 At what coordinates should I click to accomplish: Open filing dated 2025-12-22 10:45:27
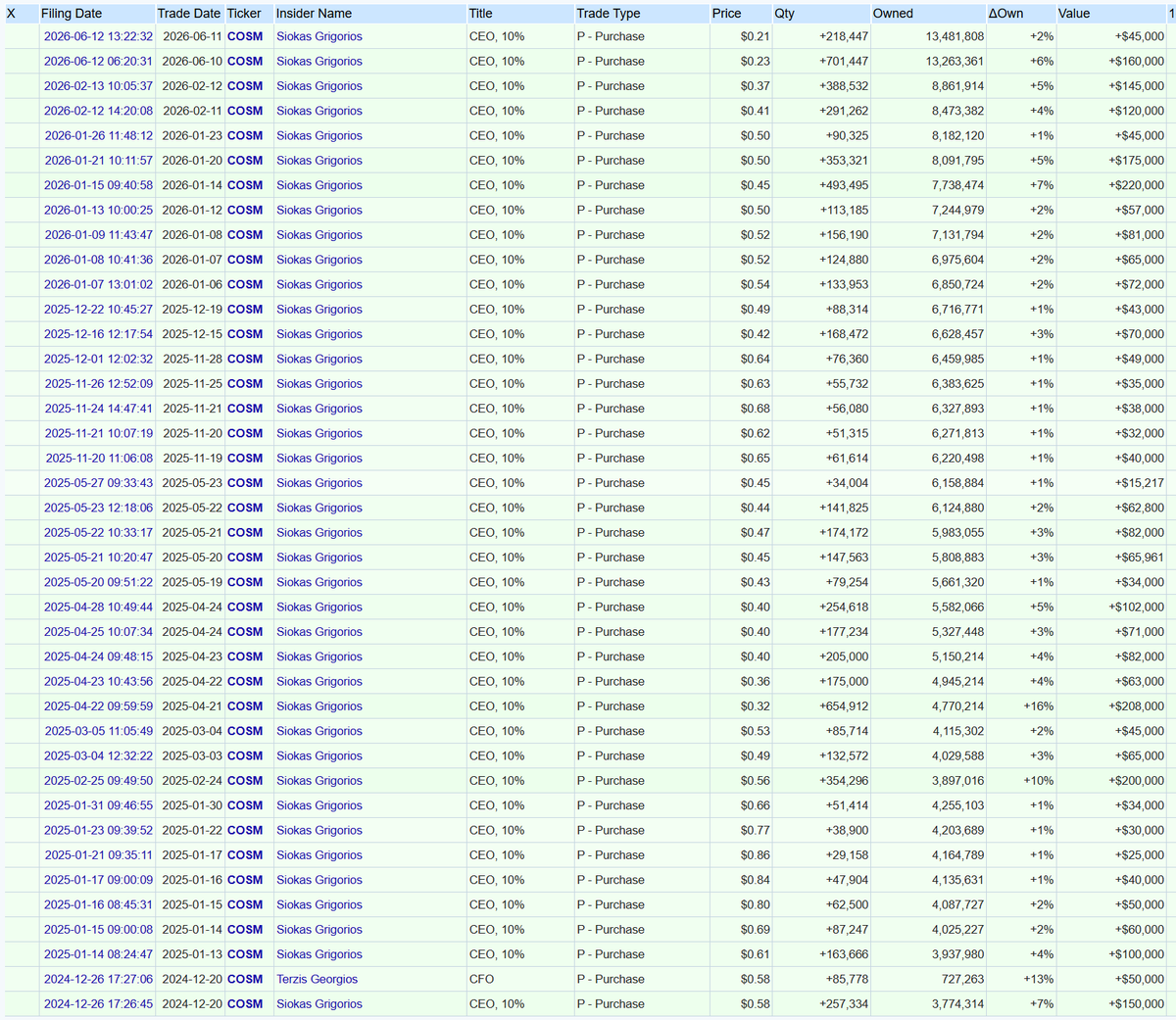click(98, 310)
